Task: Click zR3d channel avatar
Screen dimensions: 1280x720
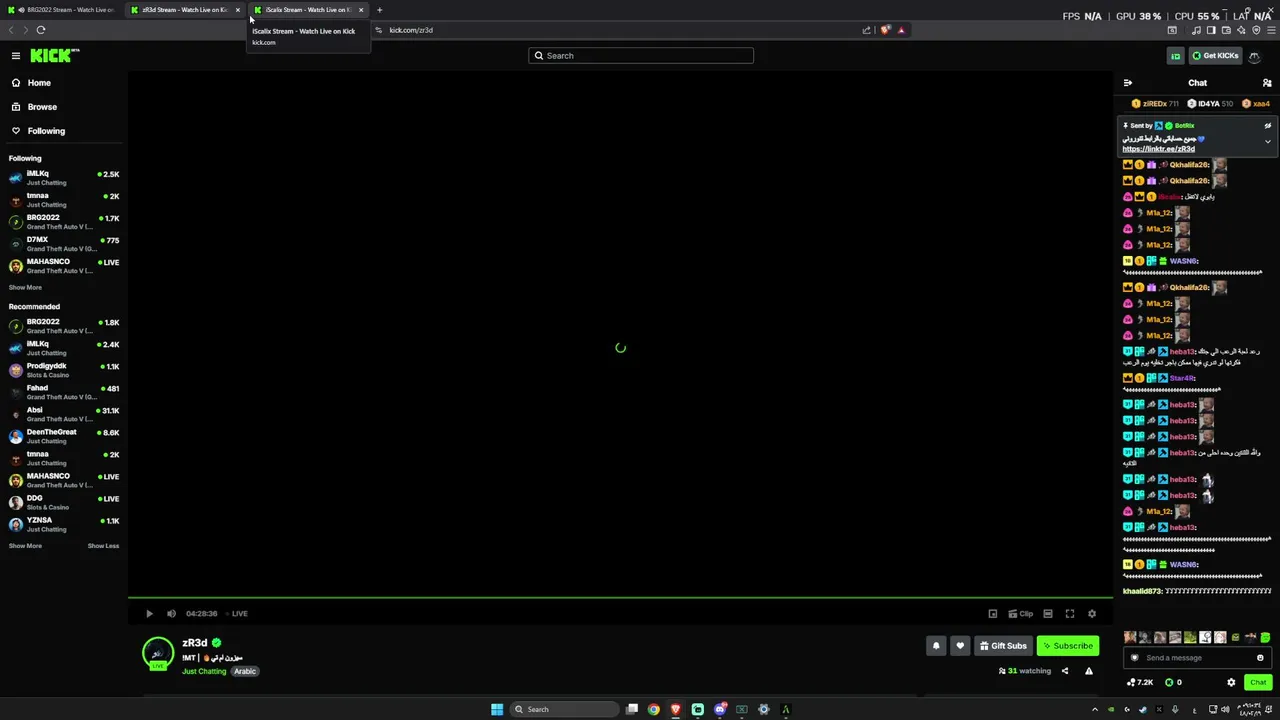Action: pyautogui.click(x=158, y=653)
